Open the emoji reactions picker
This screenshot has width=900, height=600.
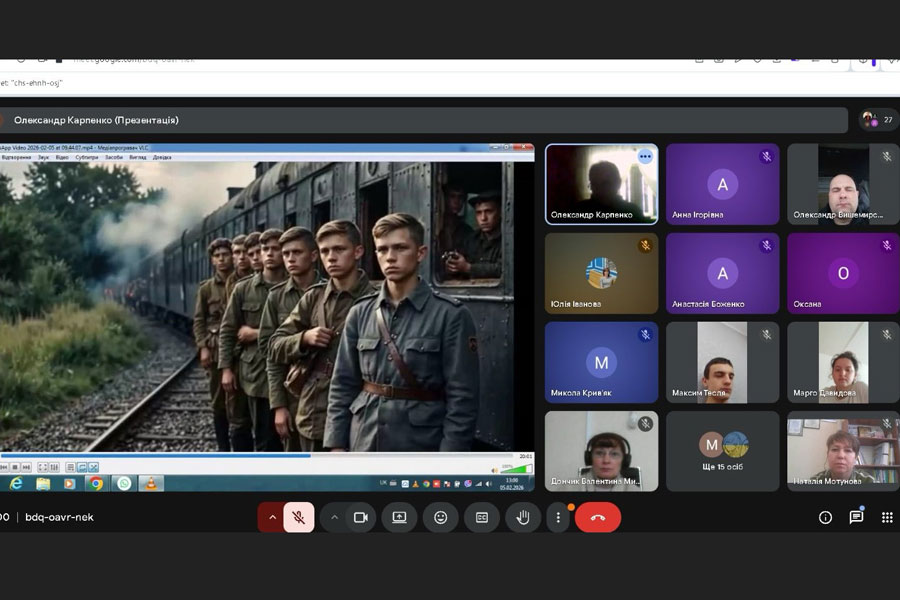(x=440, y=517)
